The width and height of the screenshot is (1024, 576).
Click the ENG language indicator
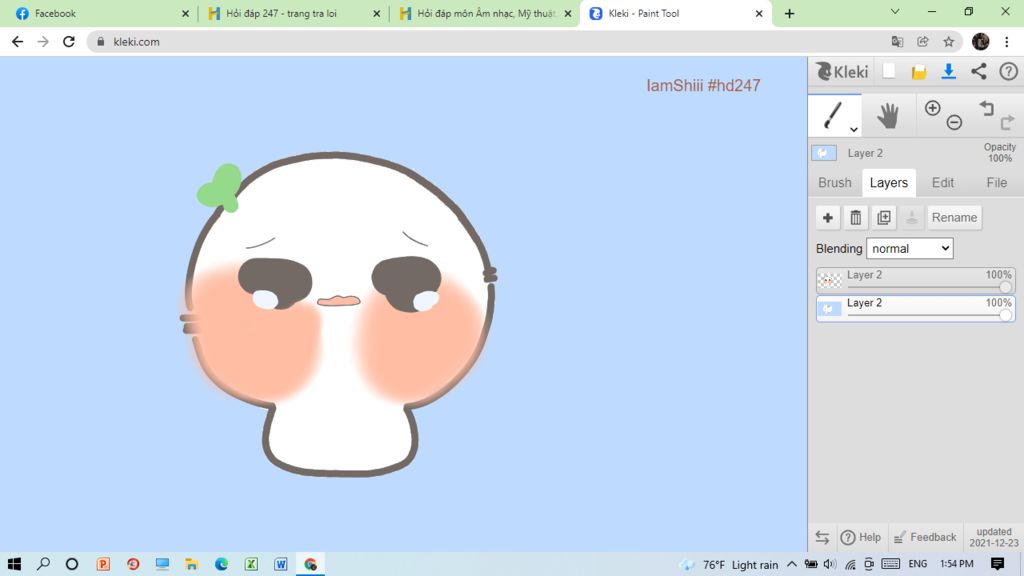point(918,564)
